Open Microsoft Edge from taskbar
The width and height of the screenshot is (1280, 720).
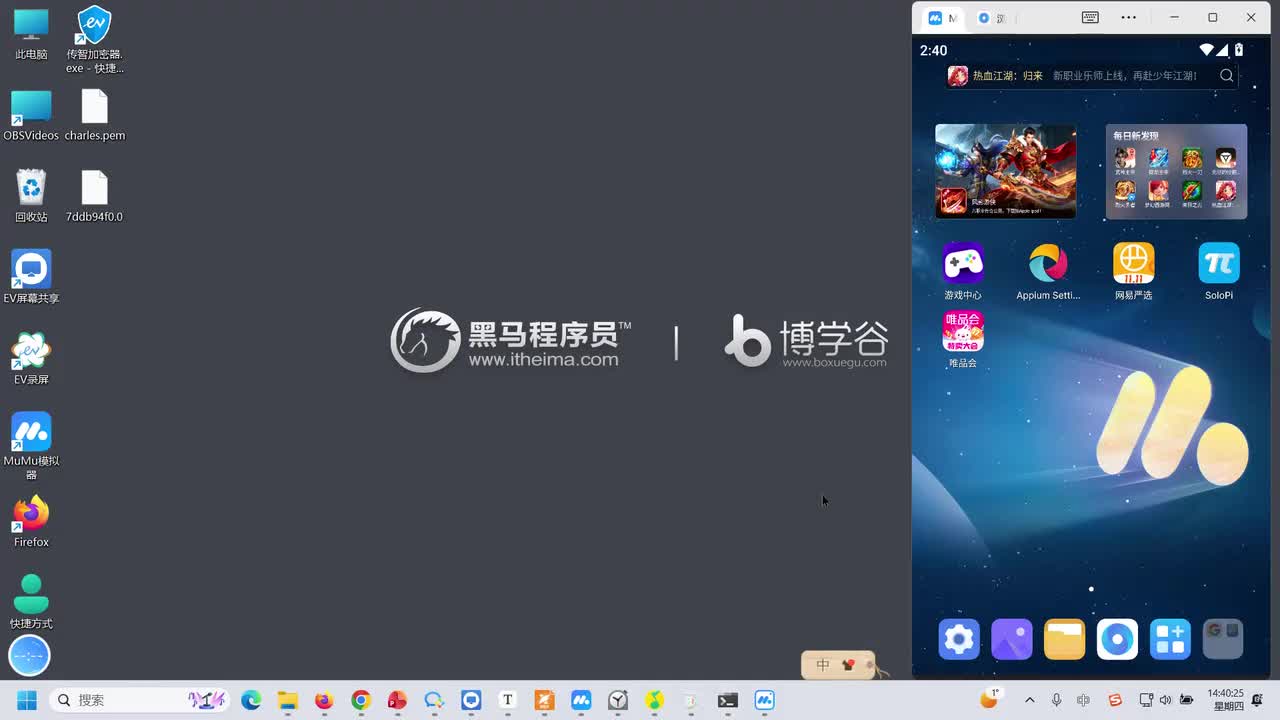pyautogui.click(x=251, y=700)
